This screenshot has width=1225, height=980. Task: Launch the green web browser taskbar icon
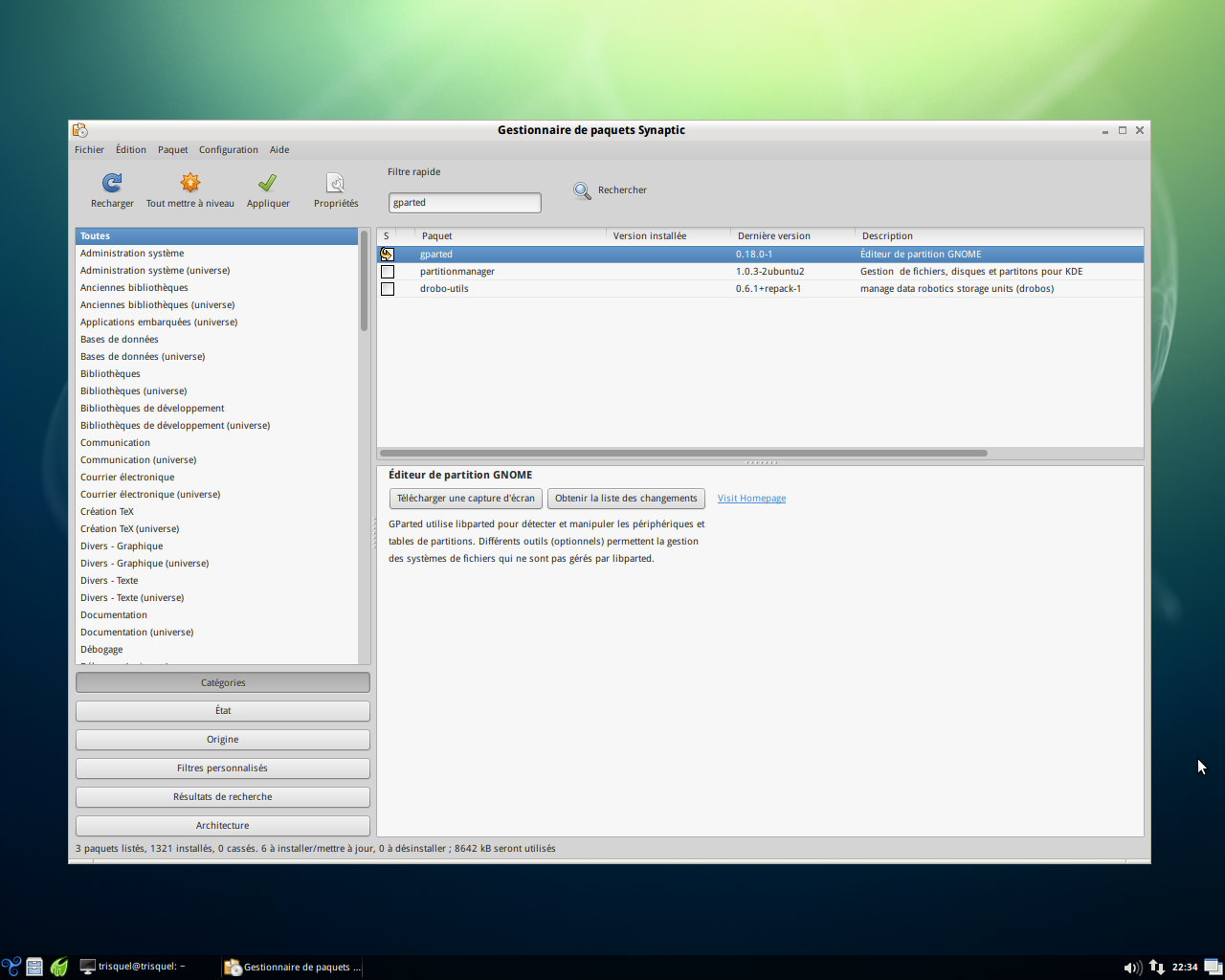[x=59, y=967]
